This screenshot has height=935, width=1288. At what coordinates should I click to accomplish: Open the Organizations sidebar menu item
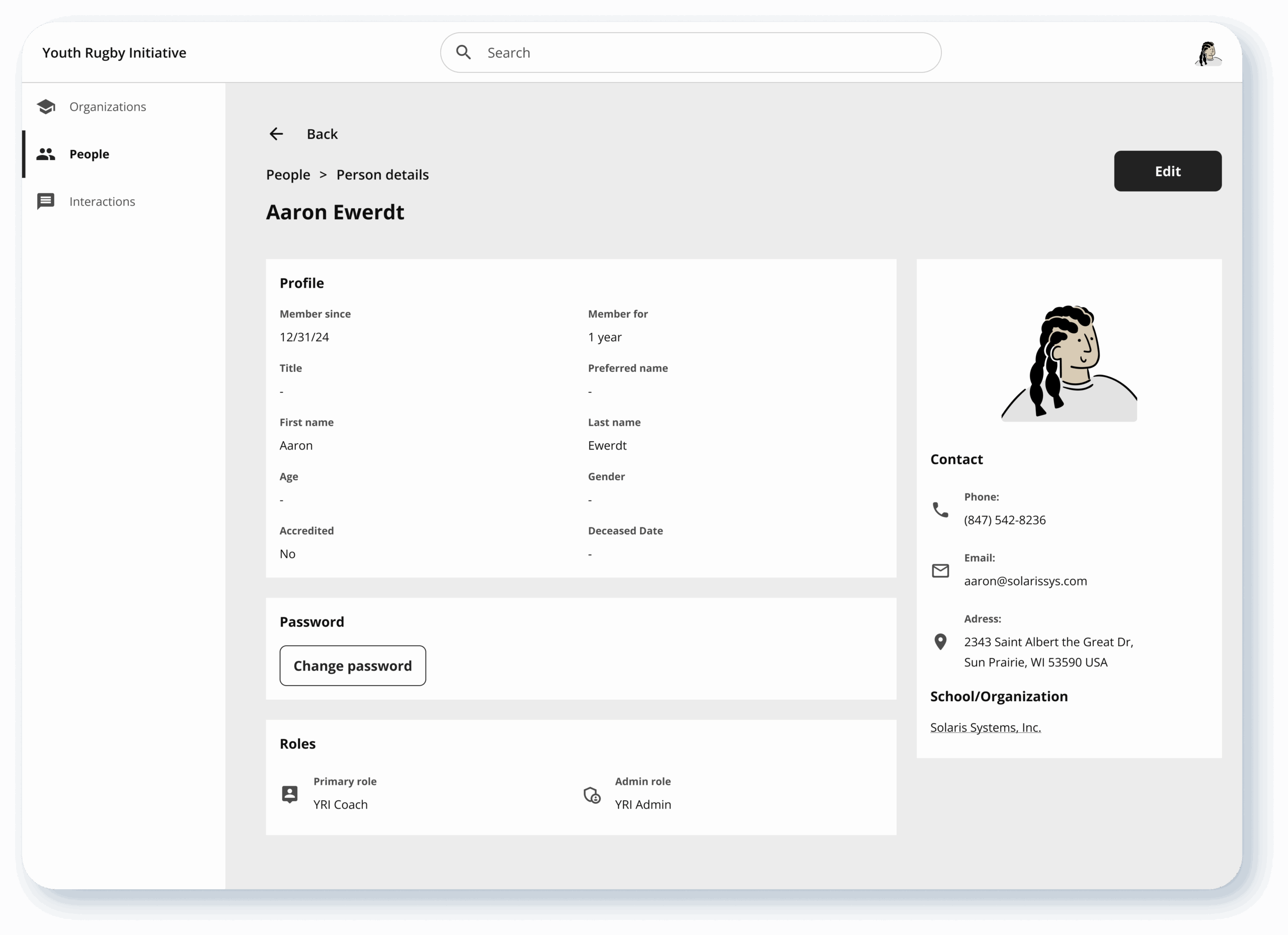click(x=107, y=107)
